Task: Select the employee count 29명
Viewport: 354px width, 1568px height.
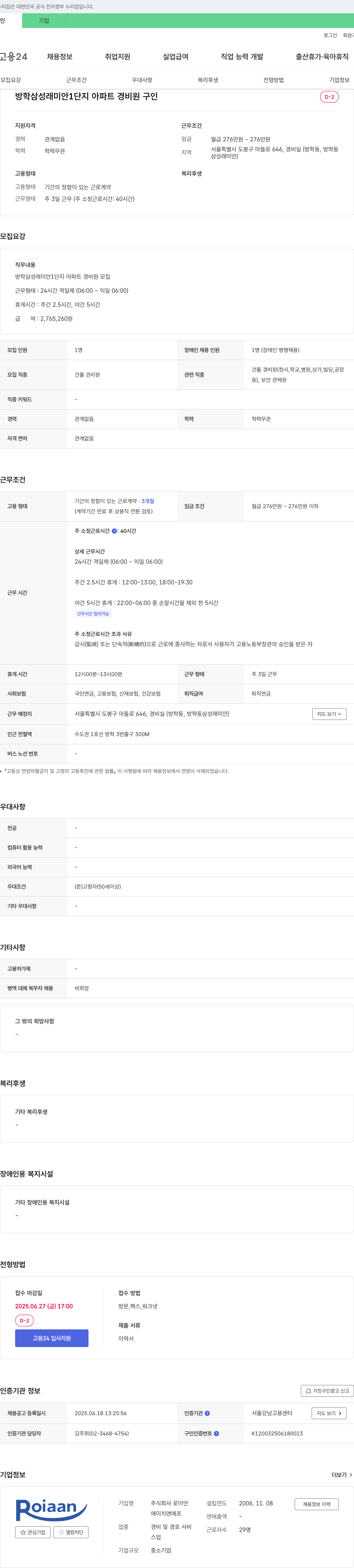Action: pos(245,1530)
